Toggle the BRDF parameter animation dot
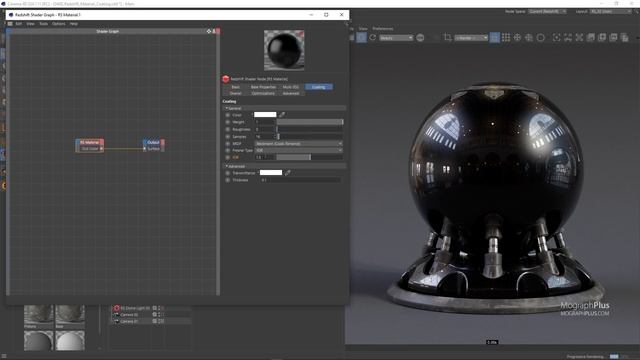Screen dimensions: 640x360 tap(228, 144)
